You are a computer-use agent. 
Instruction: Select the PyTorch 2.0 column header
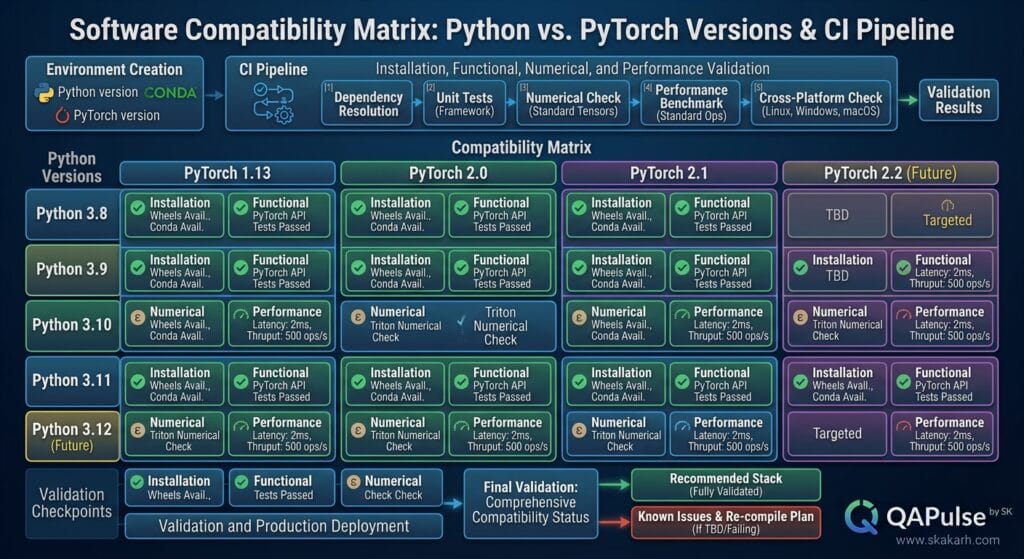(448, 174)
